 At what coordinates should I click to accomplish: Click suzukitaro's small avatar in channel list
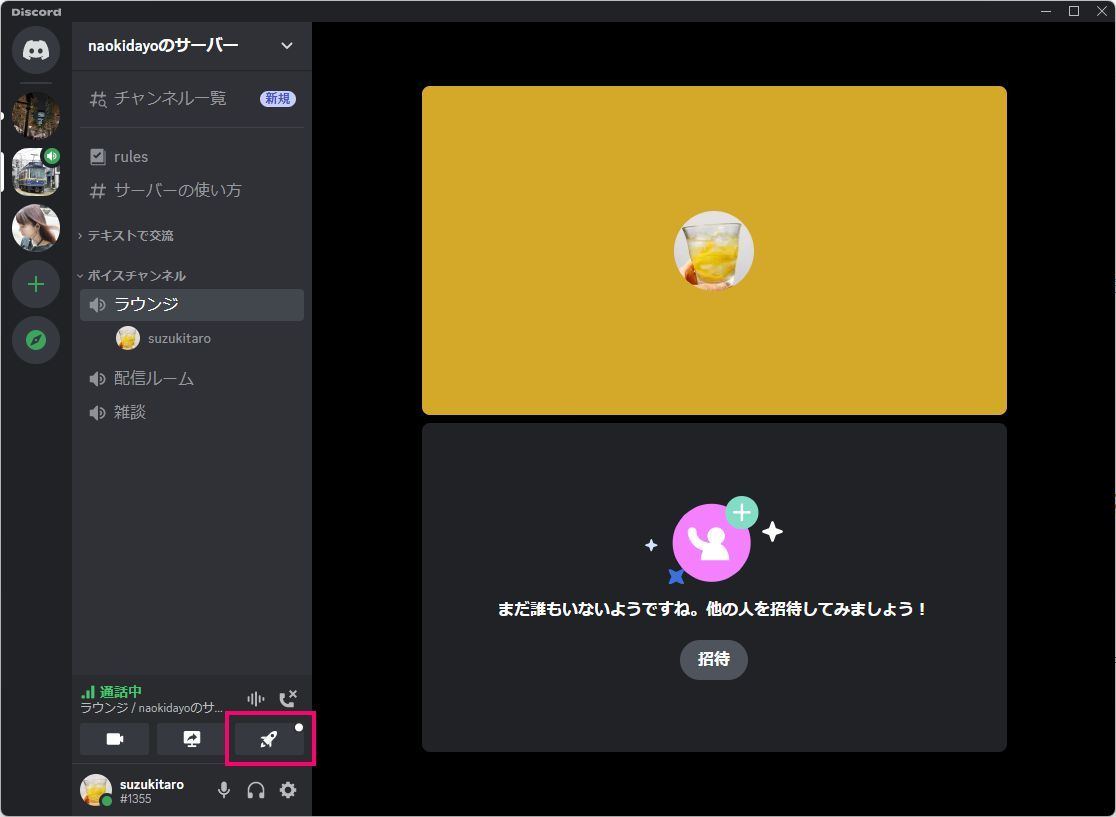point(128,338)
